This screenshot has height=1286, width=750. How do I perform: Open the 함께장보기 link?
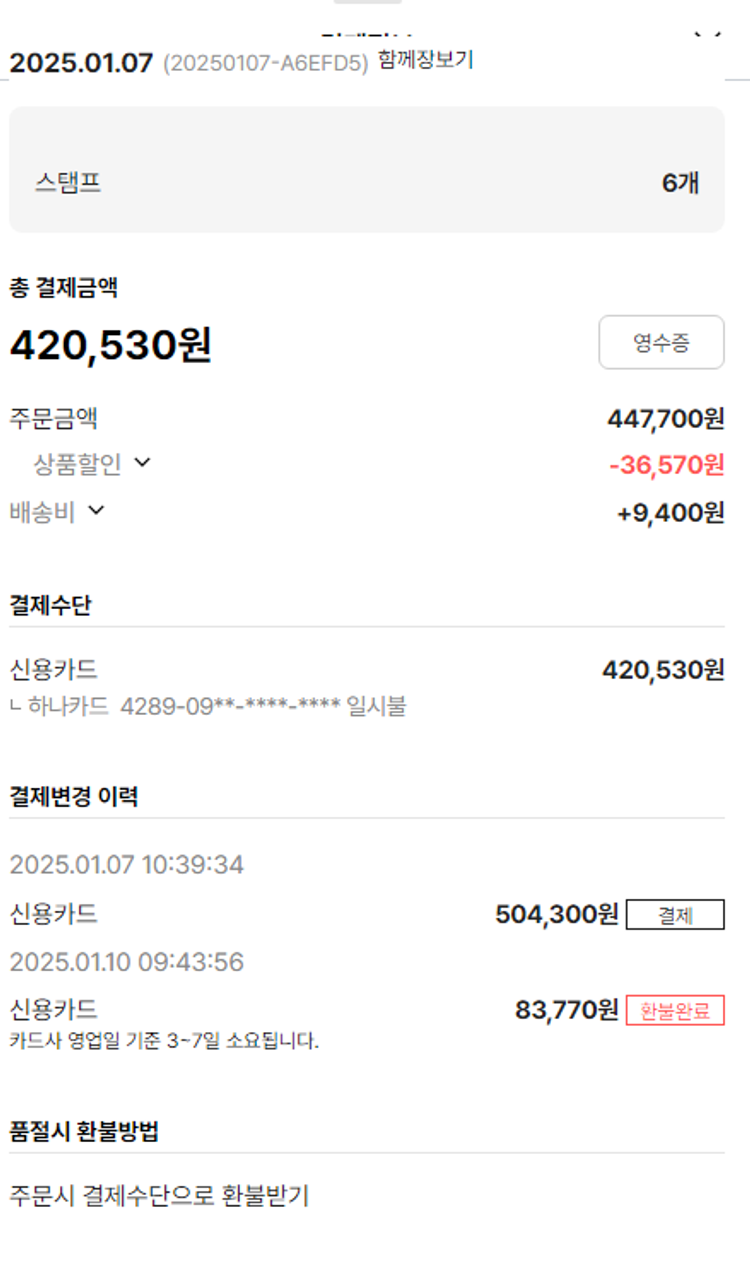[x=425, y=60]
